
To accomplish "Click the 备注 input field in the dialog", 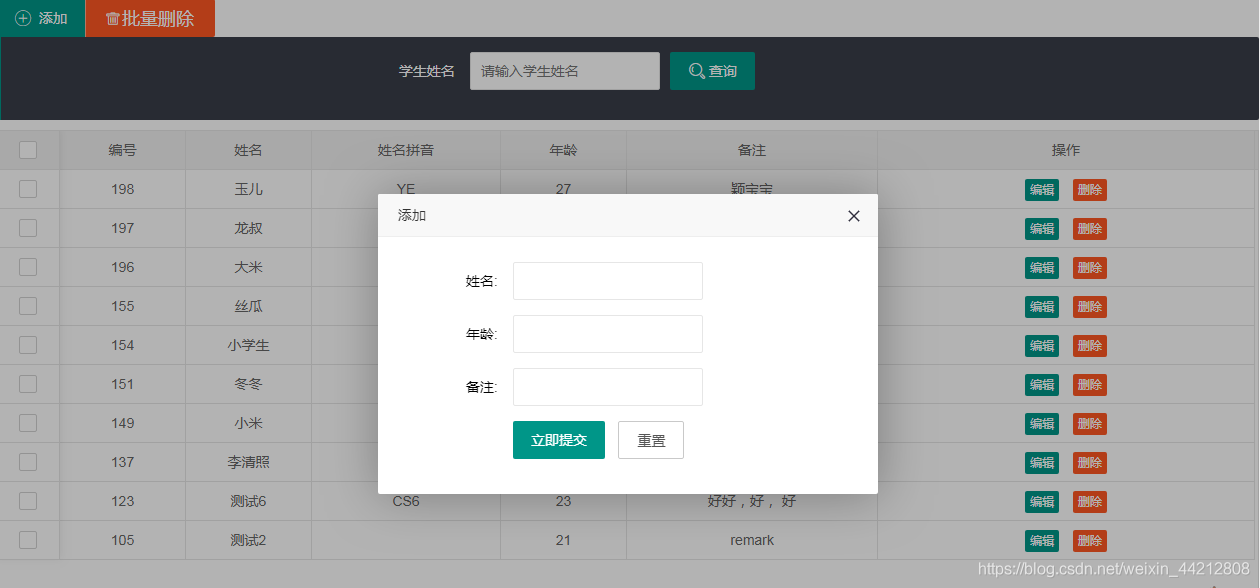I will pos(607,387).
